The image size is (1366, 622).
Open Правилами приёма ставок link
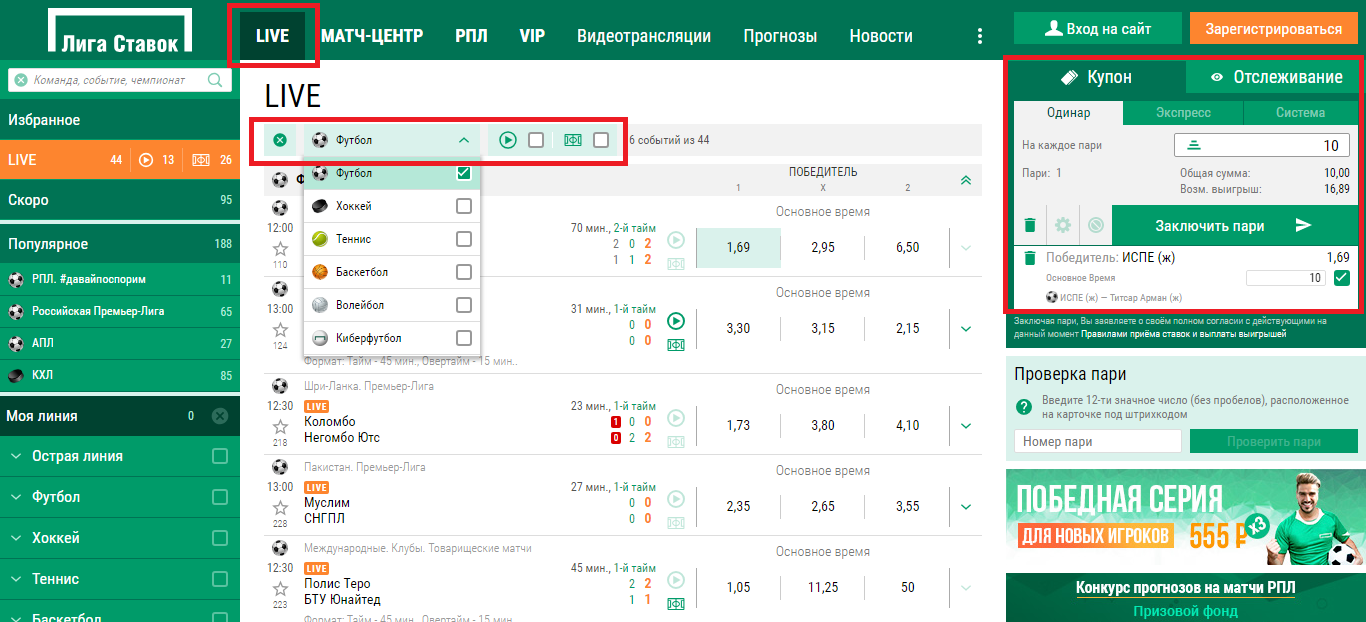[x=1183, y=334]
